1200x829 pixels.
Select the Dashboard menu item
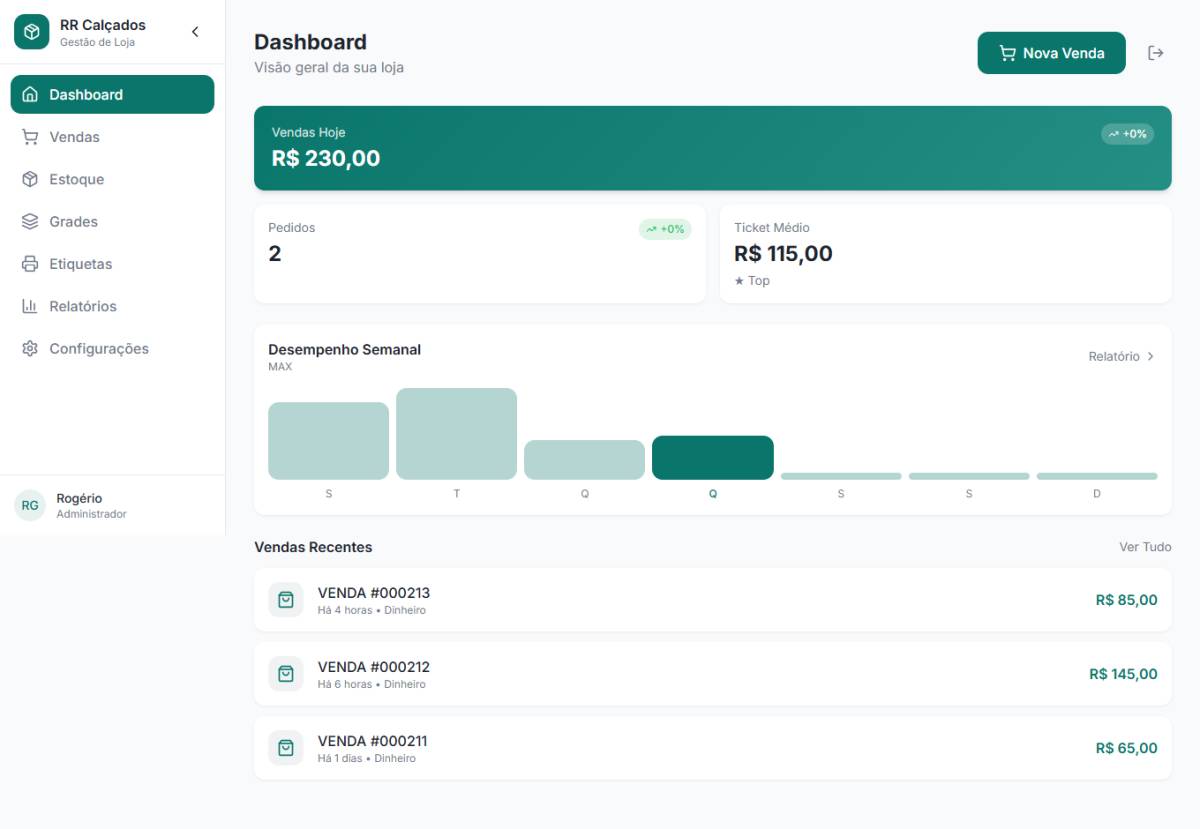click(112, 94)
